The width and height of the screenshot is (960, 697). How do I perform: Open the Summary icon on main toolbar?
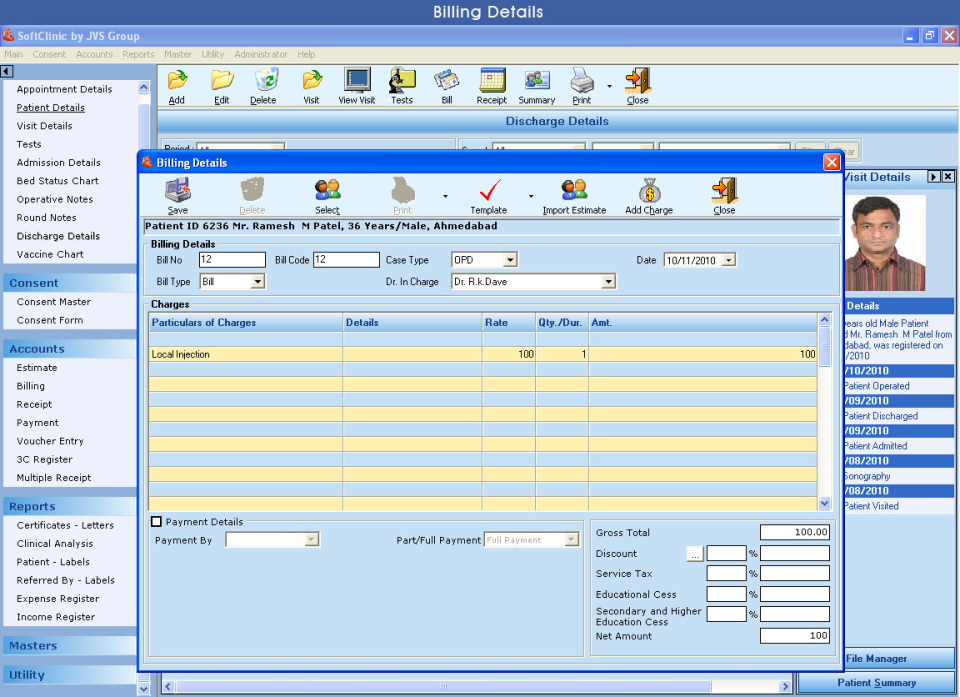(x=536, y=85)
